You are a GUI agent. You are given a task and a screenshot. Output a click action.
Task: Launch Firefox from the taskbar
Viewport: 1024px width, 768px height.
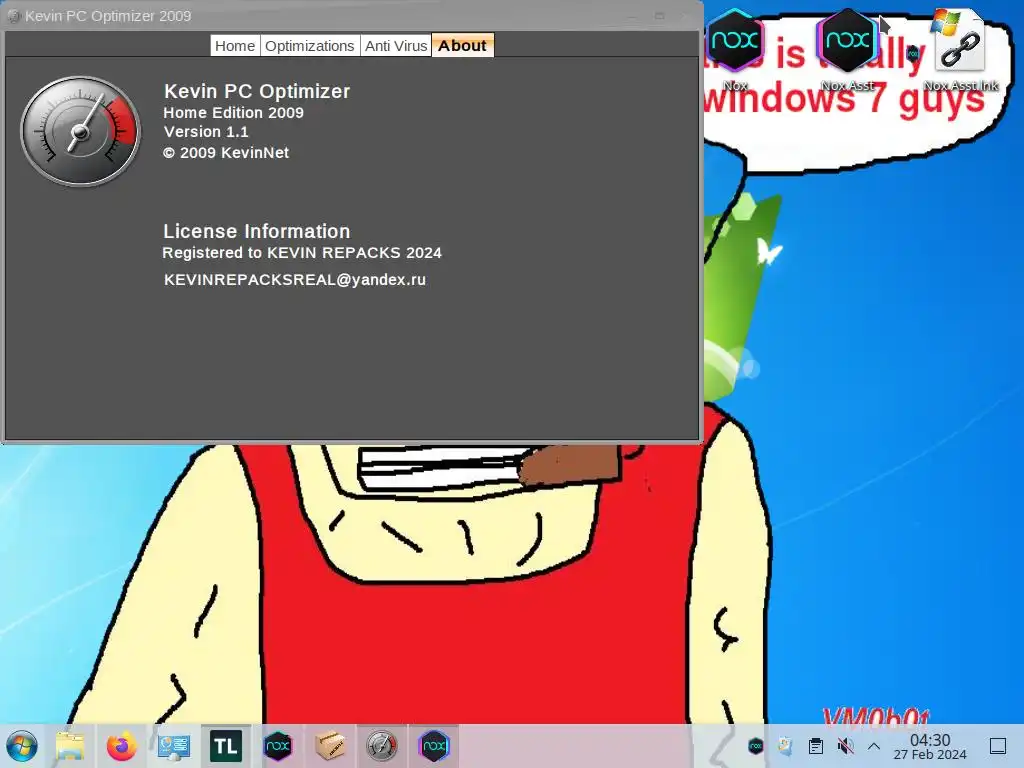[x=121, y=746]
